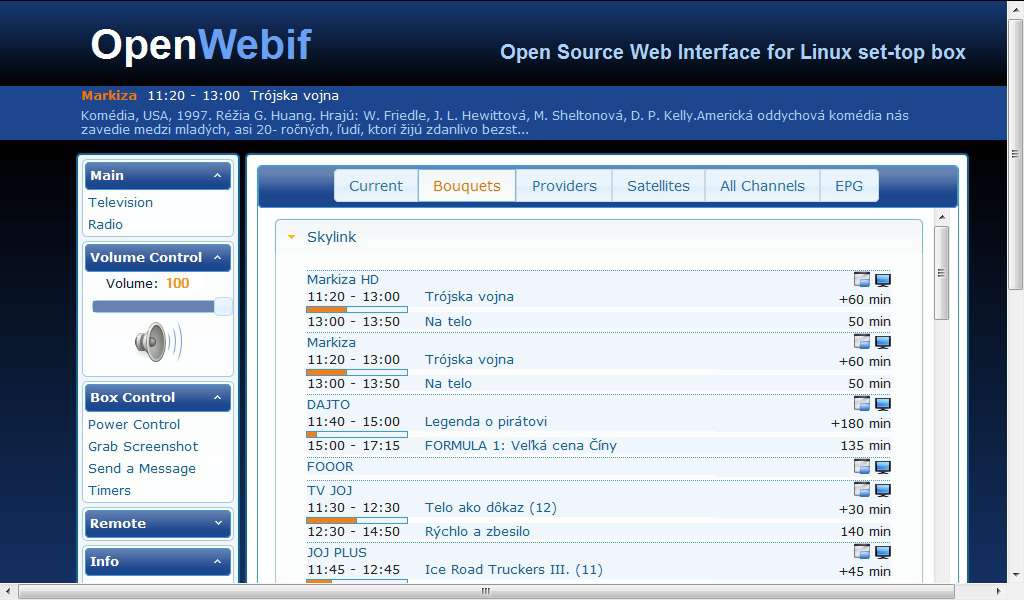Collapse the Info sidebar panel
1028x616 pixels.
[x=217, y=562]
